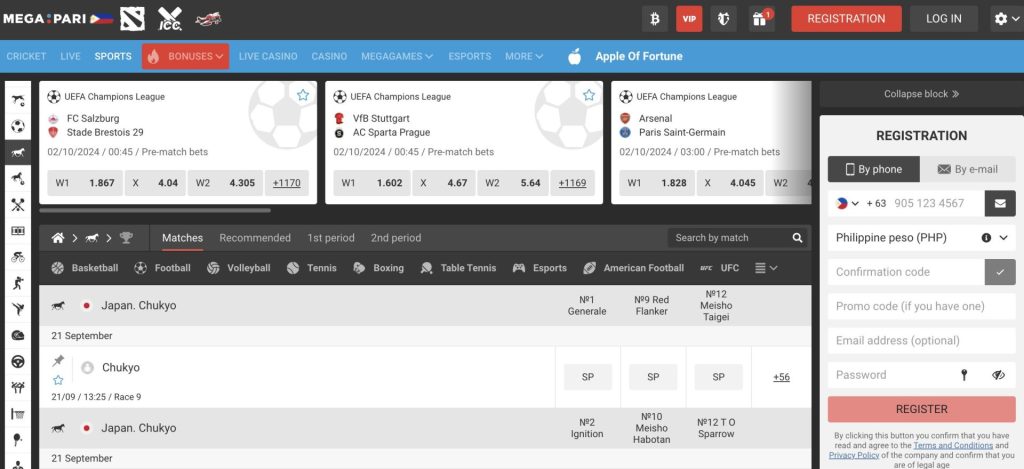The width and height of the screenshot is (1024, 469).
Task: Select the steering wheel racing icon in sidebar
Action: click(17, 361)
